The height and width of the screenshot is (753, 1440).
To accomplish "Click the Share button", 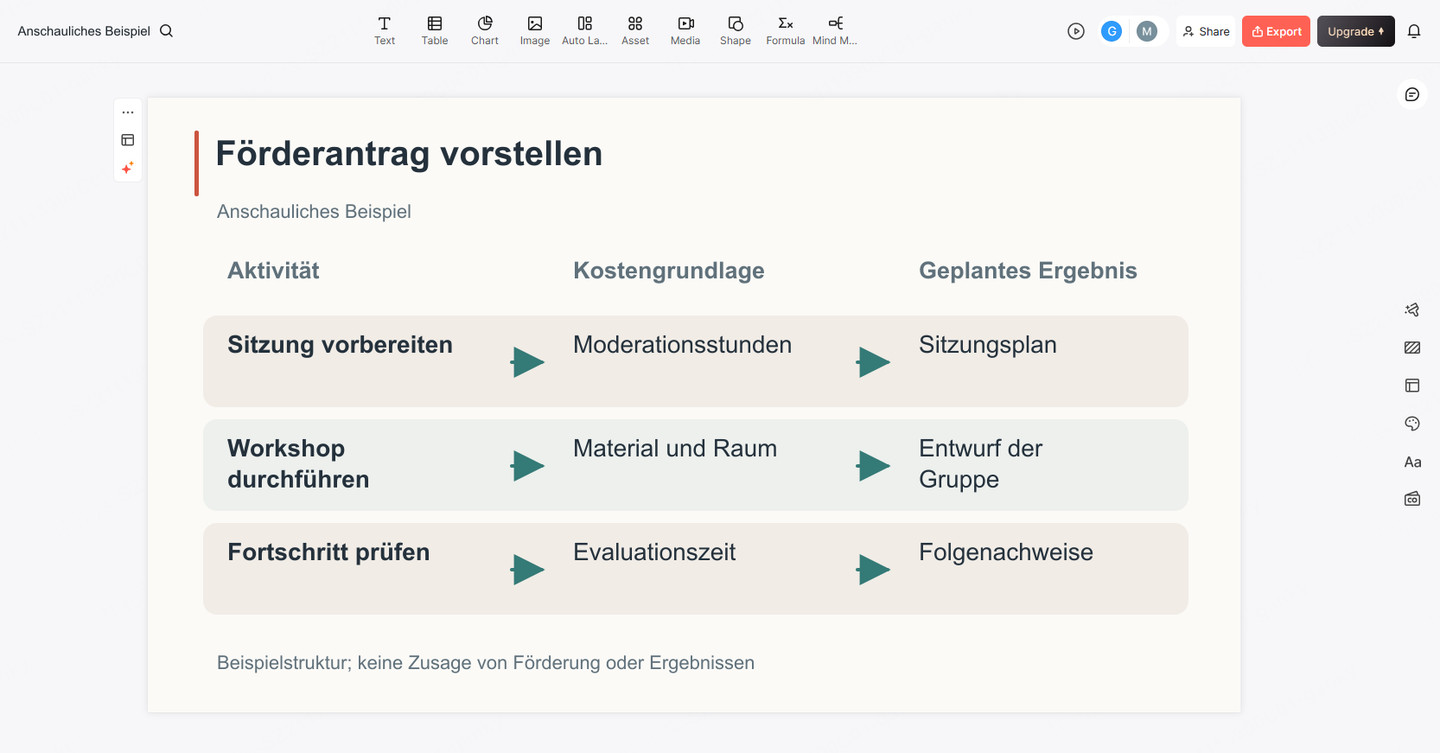I will [1206, 31].
